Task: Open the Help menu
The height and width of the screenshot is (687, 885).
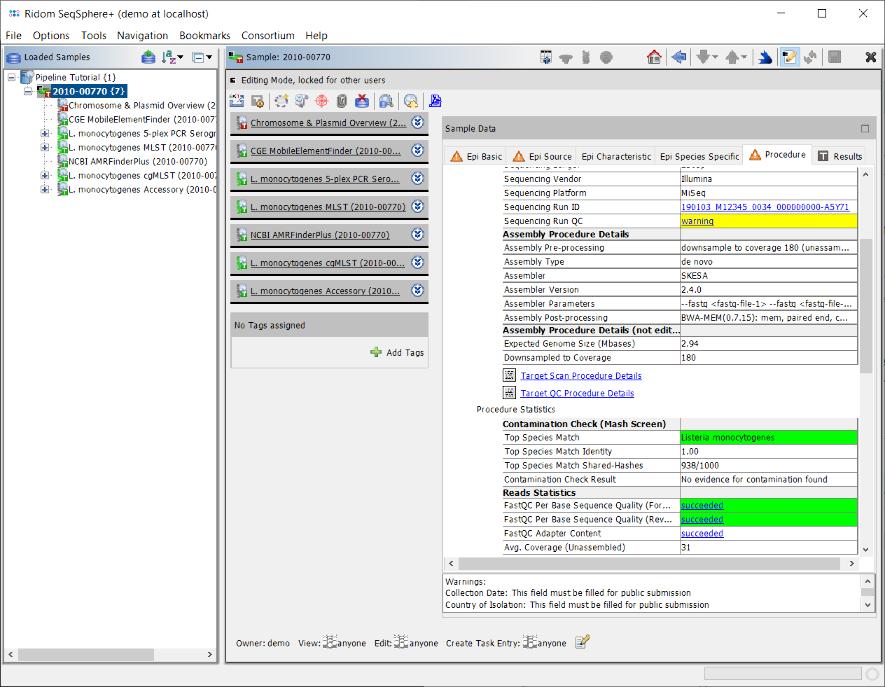Action: (x=316, y=36)
